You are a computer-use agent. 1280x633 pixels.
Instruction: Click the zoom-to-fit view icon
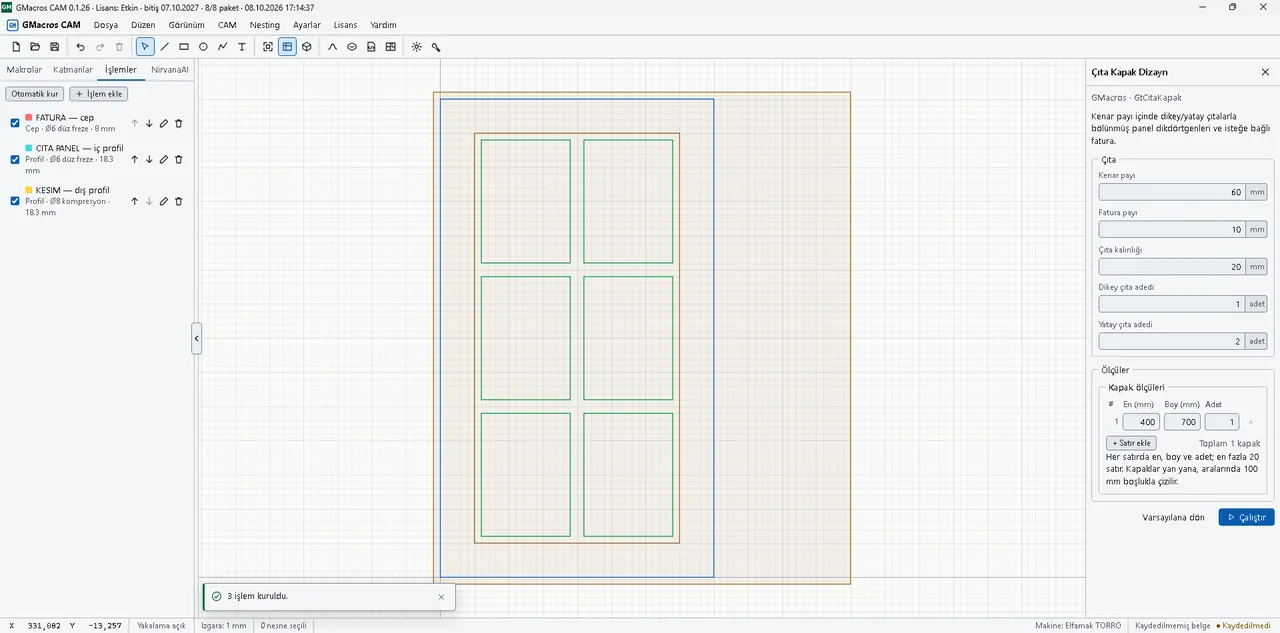pyautogui.click(x=268, y=47)
